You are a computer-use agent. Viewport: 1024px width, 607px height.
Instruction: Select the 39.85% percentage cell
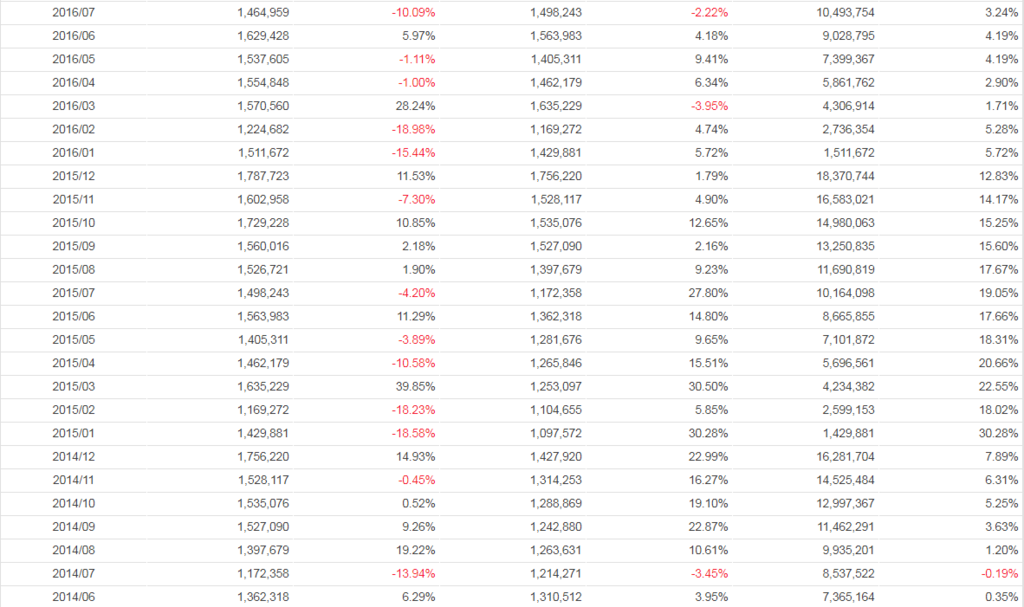415,387
